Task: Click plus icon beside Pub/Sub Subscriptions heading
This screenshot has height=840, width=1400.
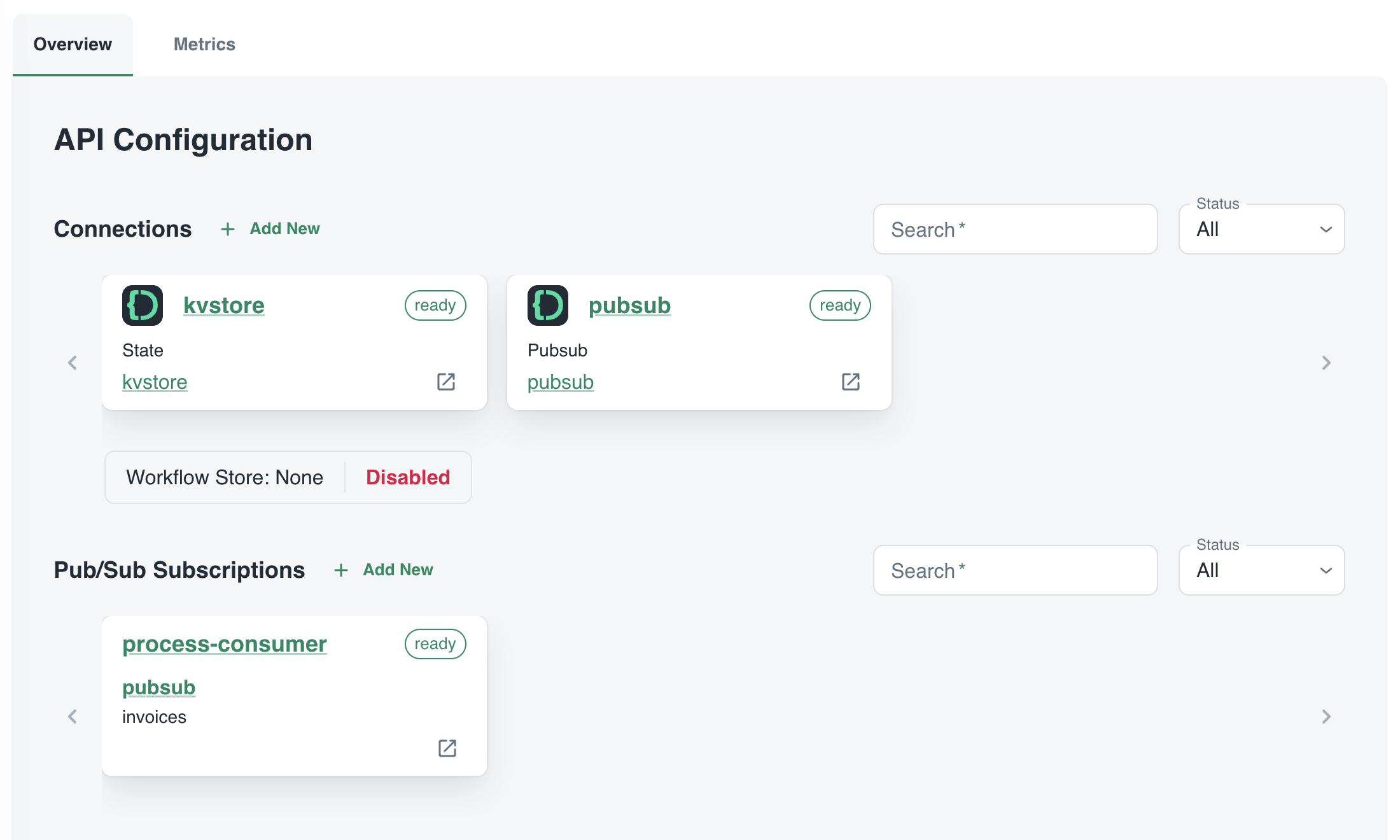Action: (341, 570)
